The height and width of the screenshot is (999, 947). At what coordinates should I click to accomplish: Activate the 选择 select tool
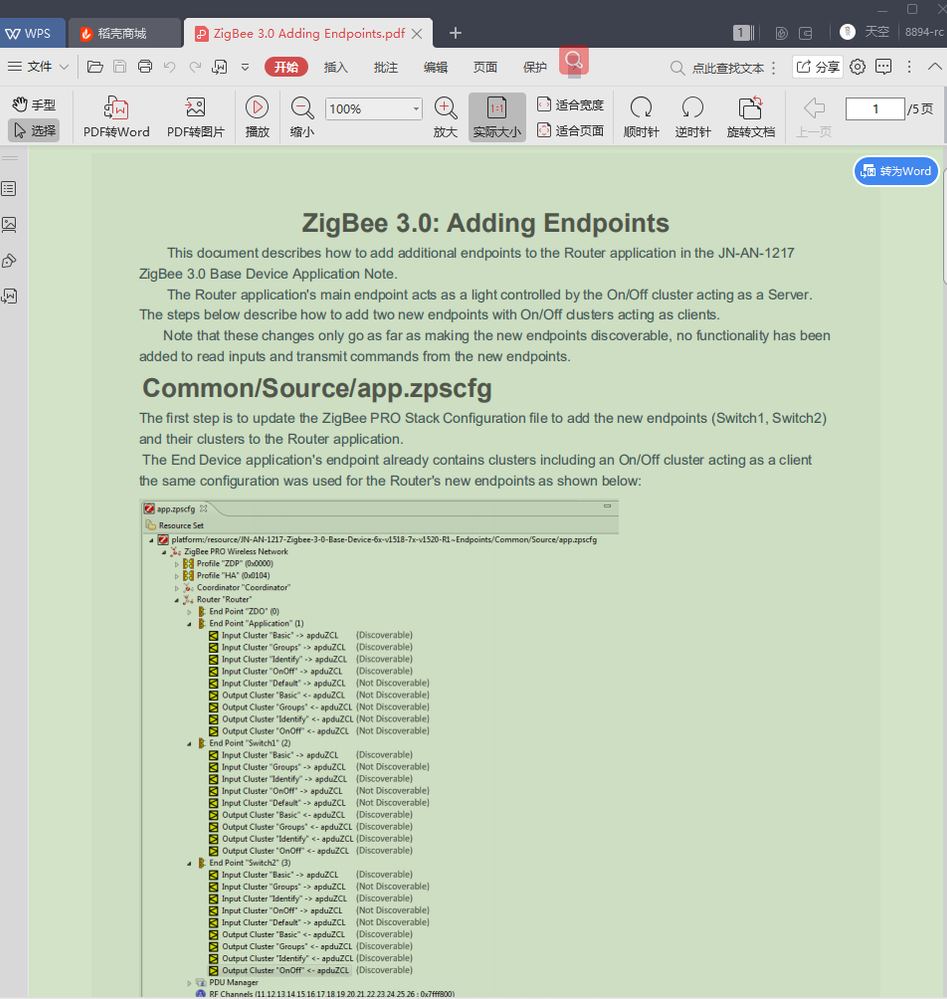click(x=34, y=130)
